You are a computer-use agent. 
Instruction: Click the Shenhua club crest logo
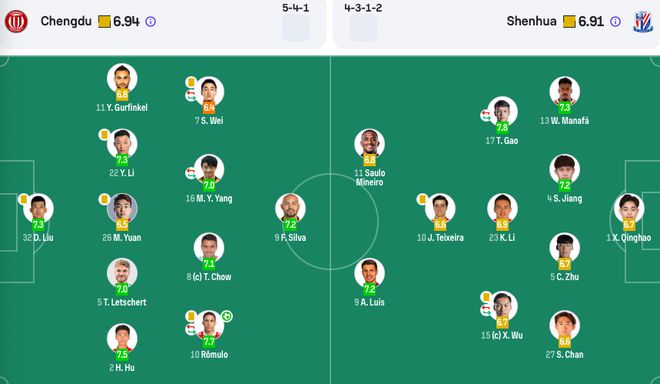coord(643,21)
